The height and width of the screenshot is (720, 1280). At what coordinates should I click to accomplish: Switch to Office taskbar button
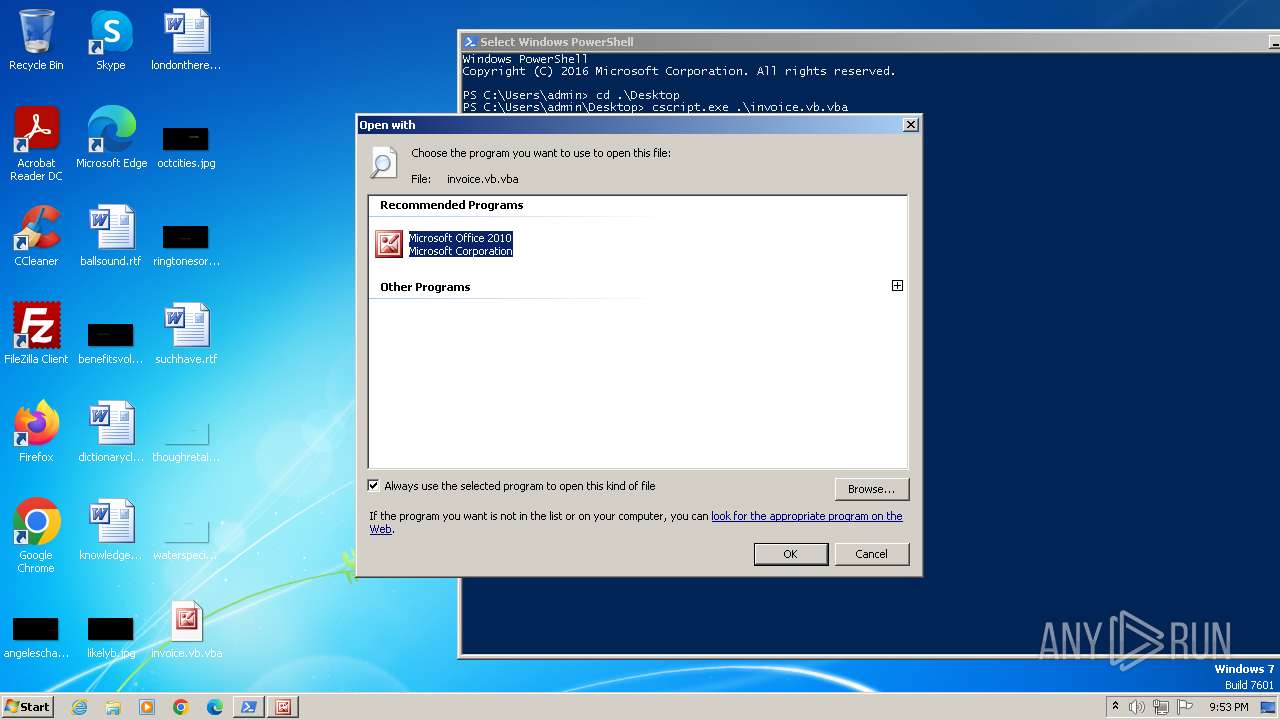tap(283, 707)
